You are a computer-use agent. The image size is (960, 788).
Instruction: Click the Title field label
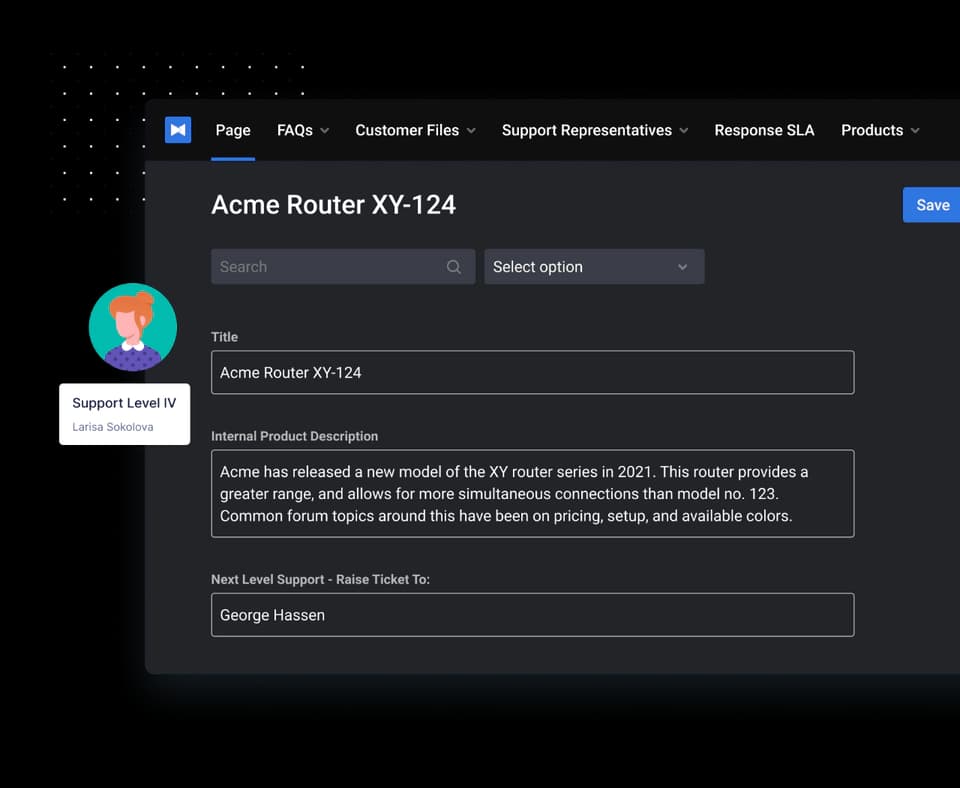tap(224, 337)
